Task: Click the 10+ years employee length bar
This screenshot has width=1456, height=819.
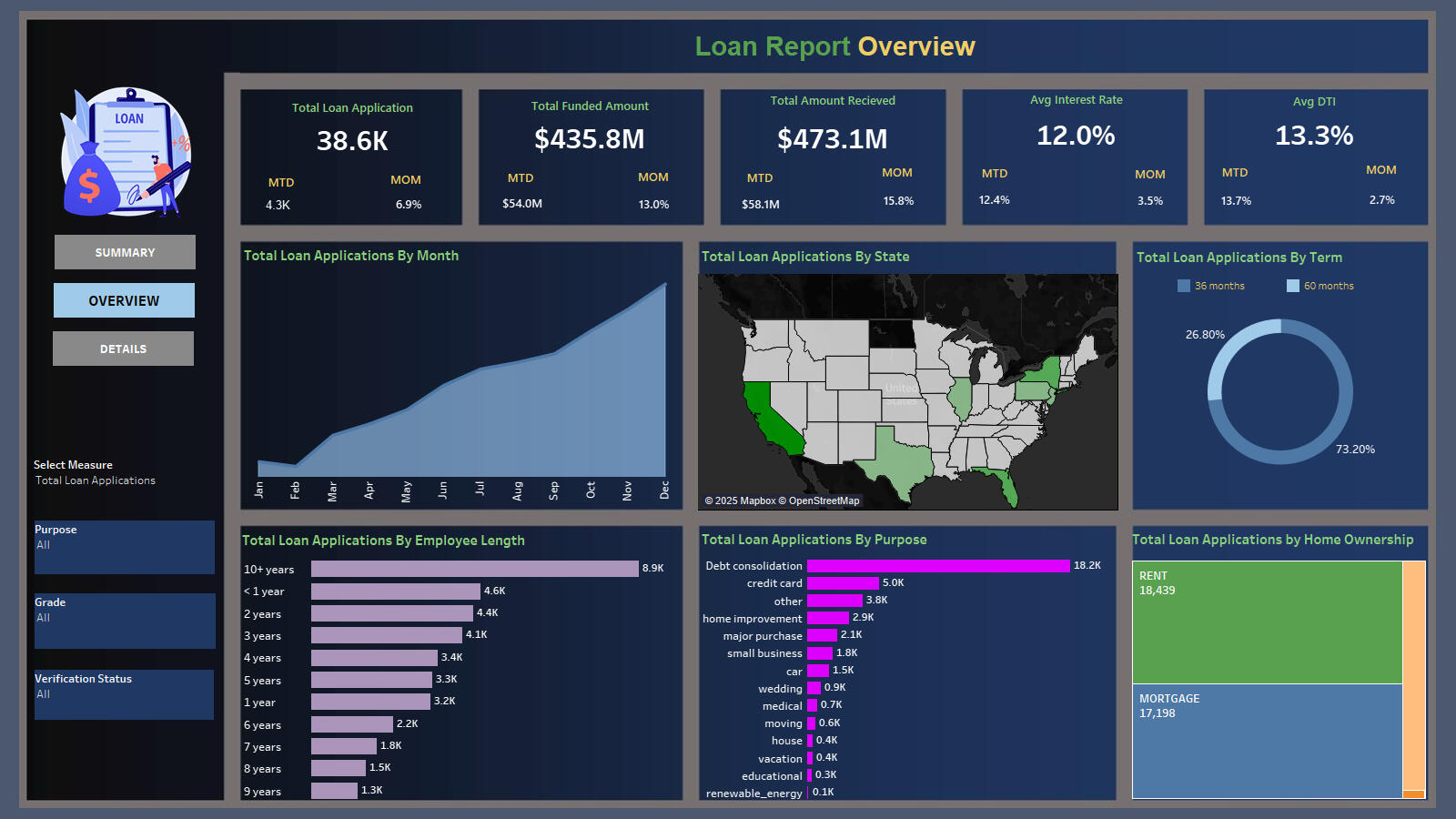Action: point(474,569)
